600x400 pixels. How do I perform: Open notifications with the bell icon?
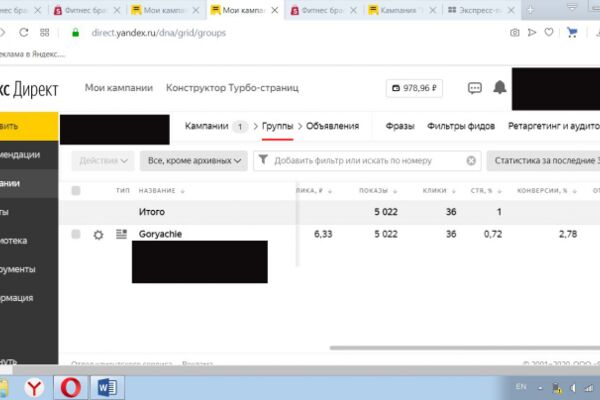499,87
